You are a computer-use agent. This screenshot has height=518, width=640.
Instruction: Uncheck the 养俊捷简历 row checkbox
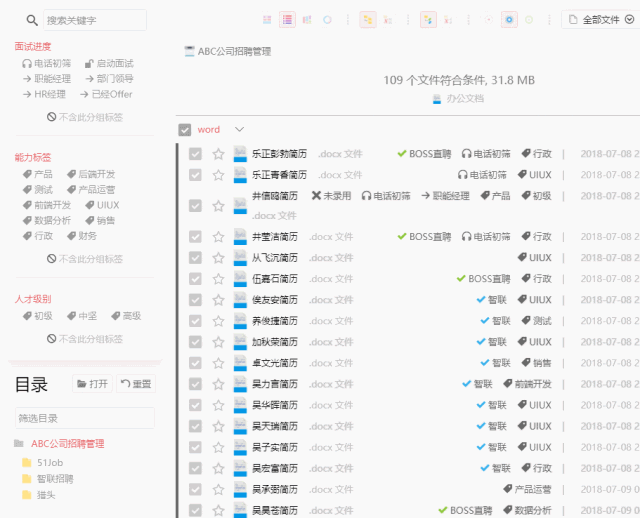(x=195, y=321)
